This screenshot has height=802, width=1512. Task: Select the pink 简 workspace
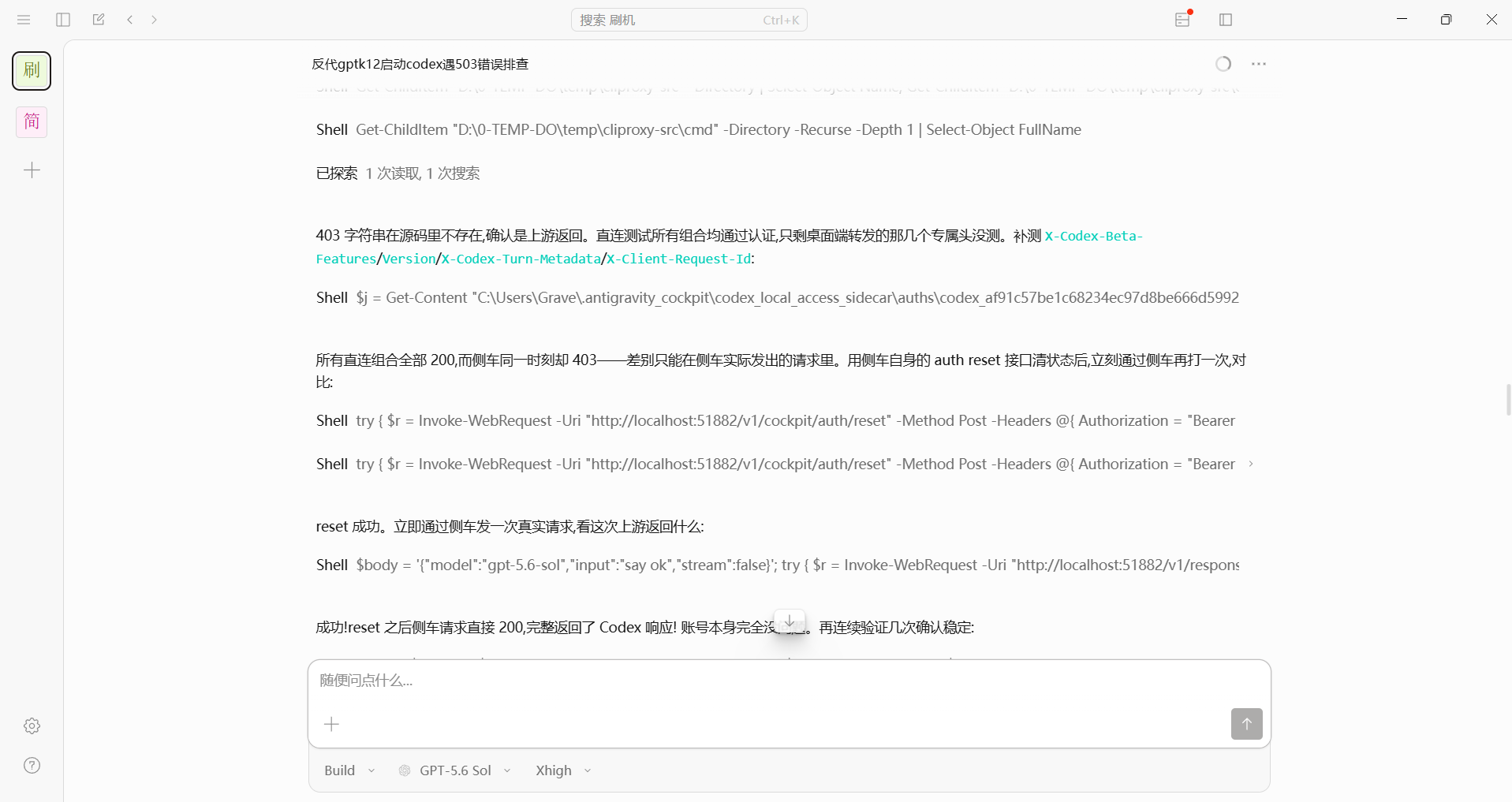[32, 121]
